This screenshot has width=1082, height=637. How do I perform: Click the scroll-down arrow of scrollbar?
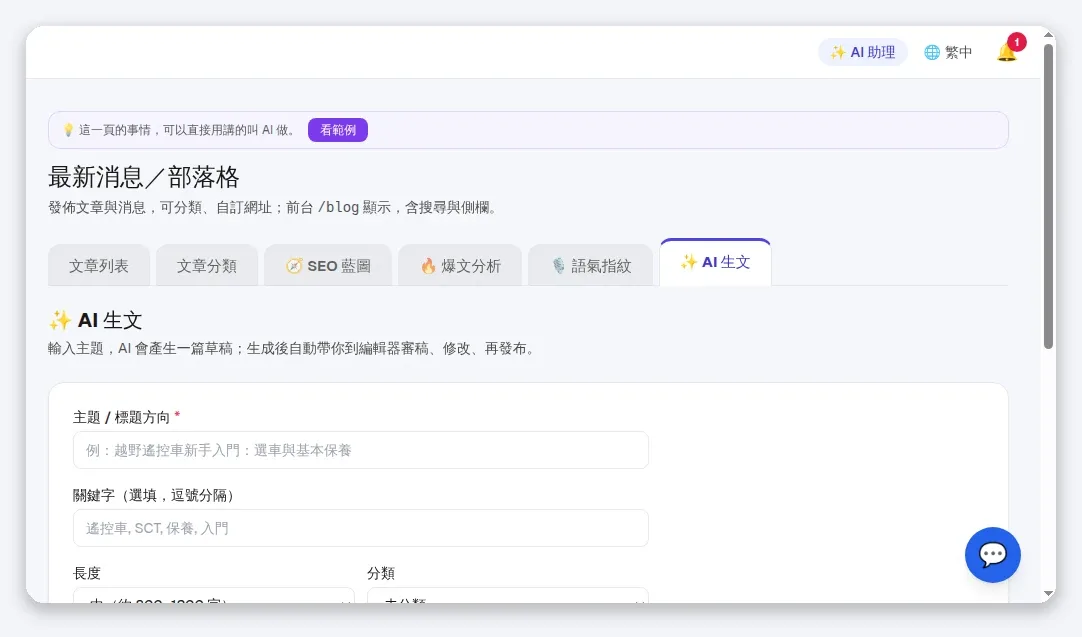click(1048, 594)
